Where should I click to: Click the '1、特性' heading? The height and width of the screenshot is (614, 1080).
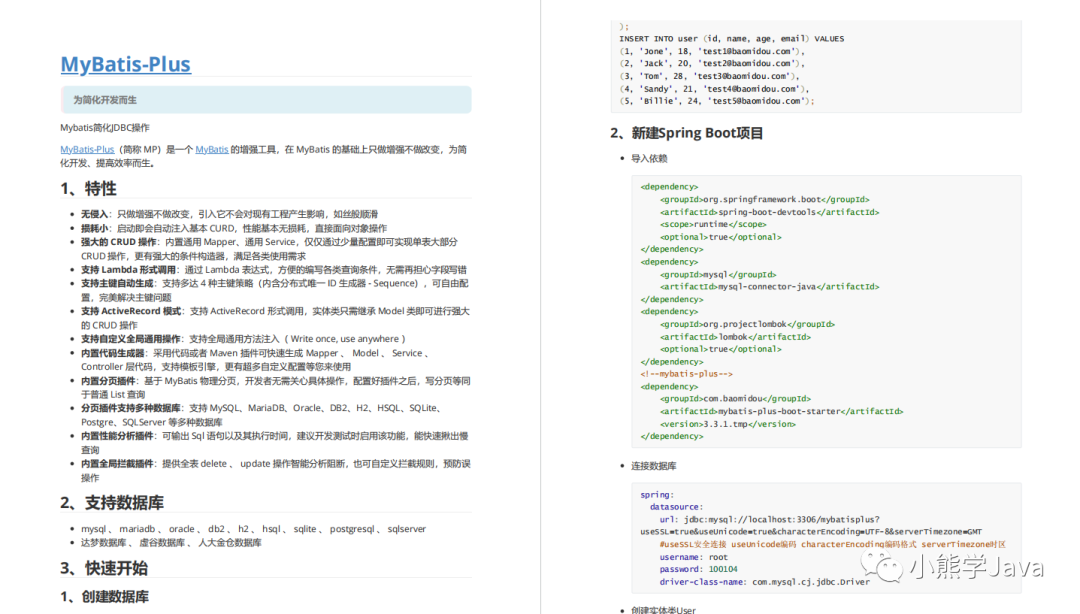(89, 189)
